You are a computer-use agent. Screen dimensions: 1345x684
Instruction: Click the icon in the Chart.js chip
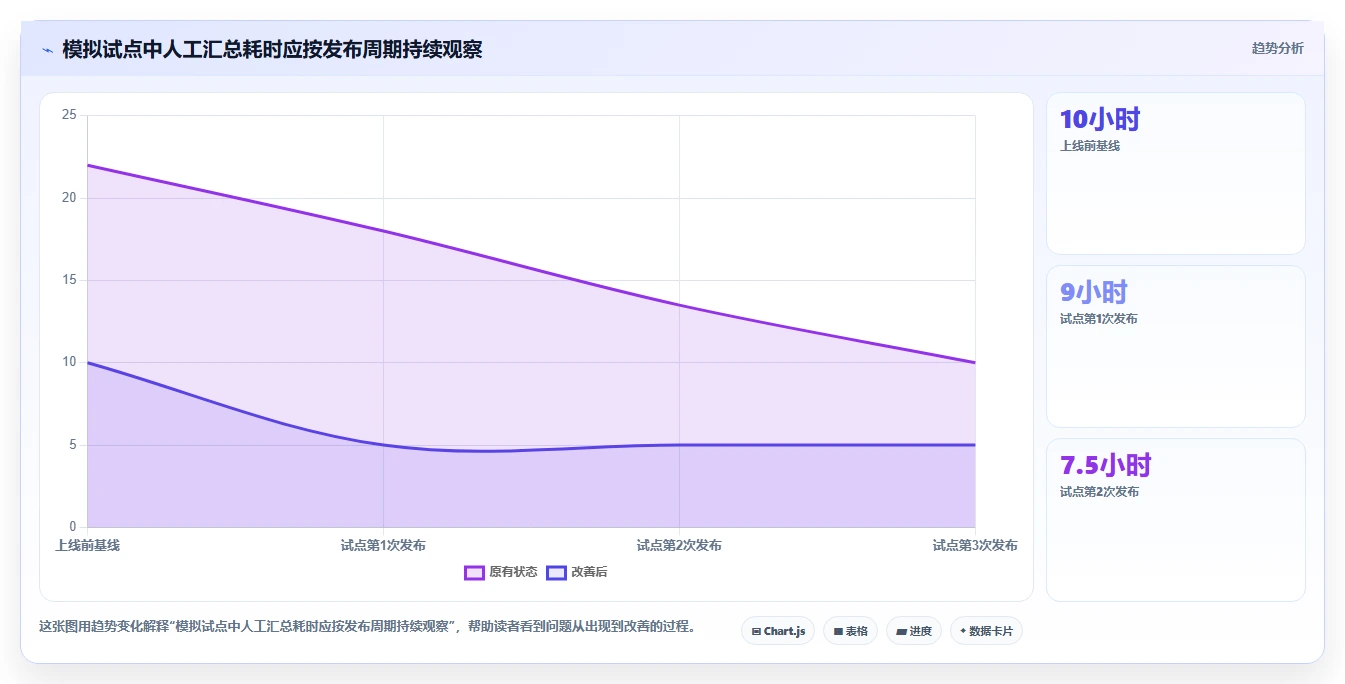756,632
